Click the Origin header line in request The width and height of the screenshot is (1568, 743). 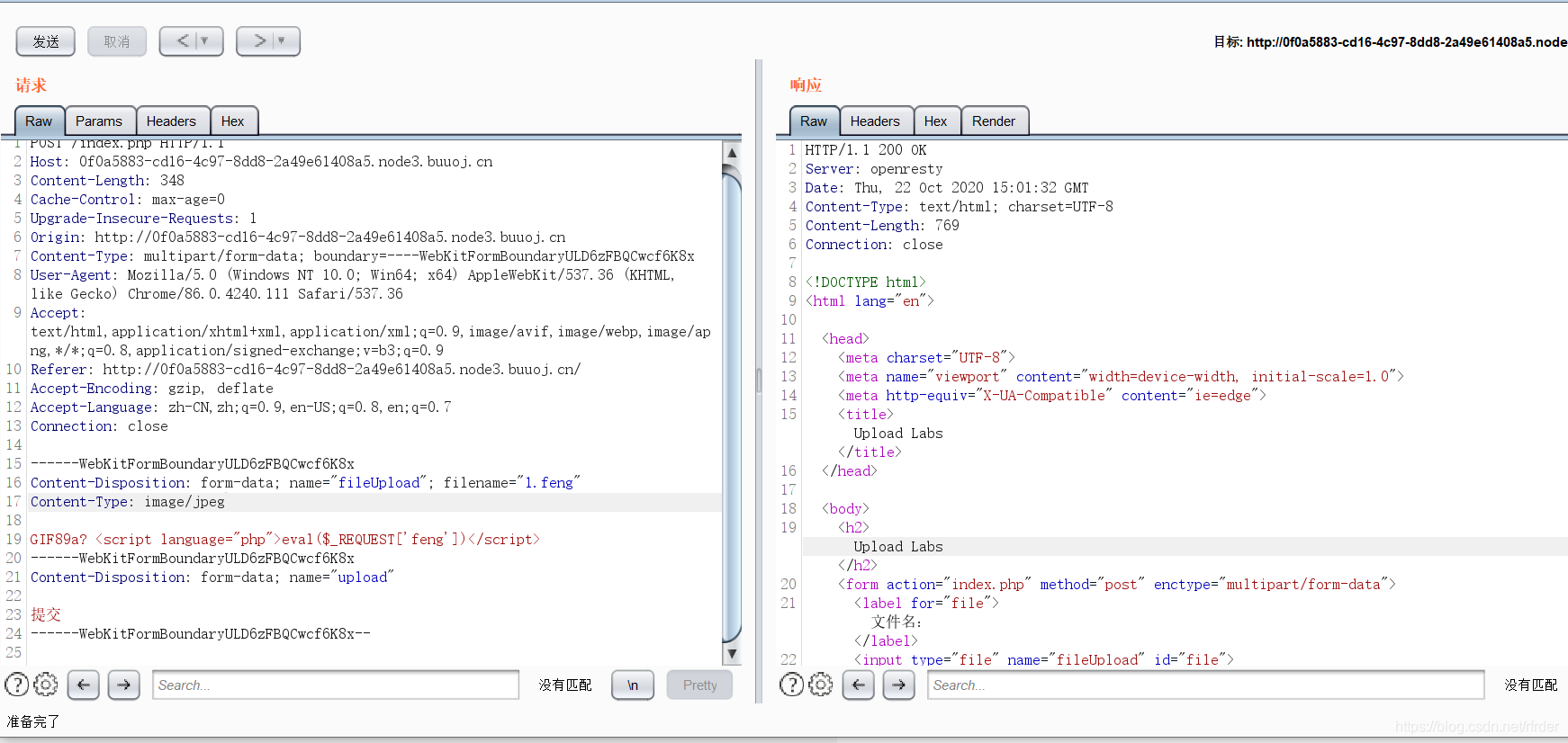point(298,237)
